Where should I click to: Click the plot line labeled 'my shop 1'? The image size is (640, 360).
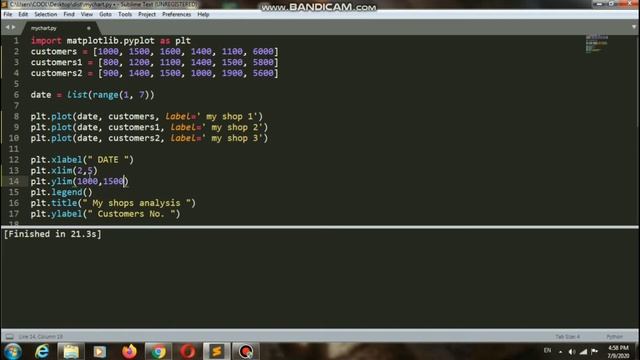click(x=147, y=117)
